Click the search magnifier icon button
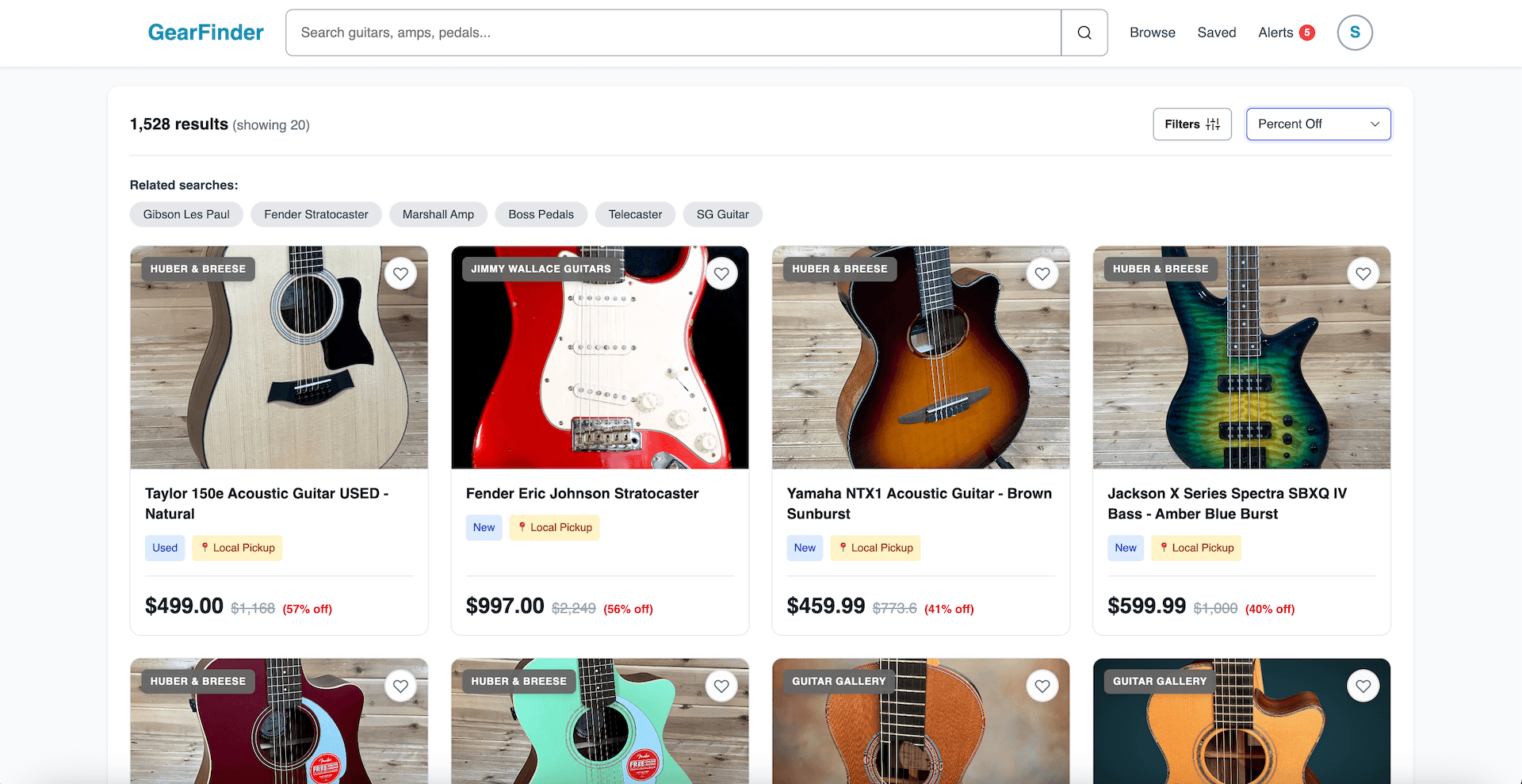 [1084, 33]
